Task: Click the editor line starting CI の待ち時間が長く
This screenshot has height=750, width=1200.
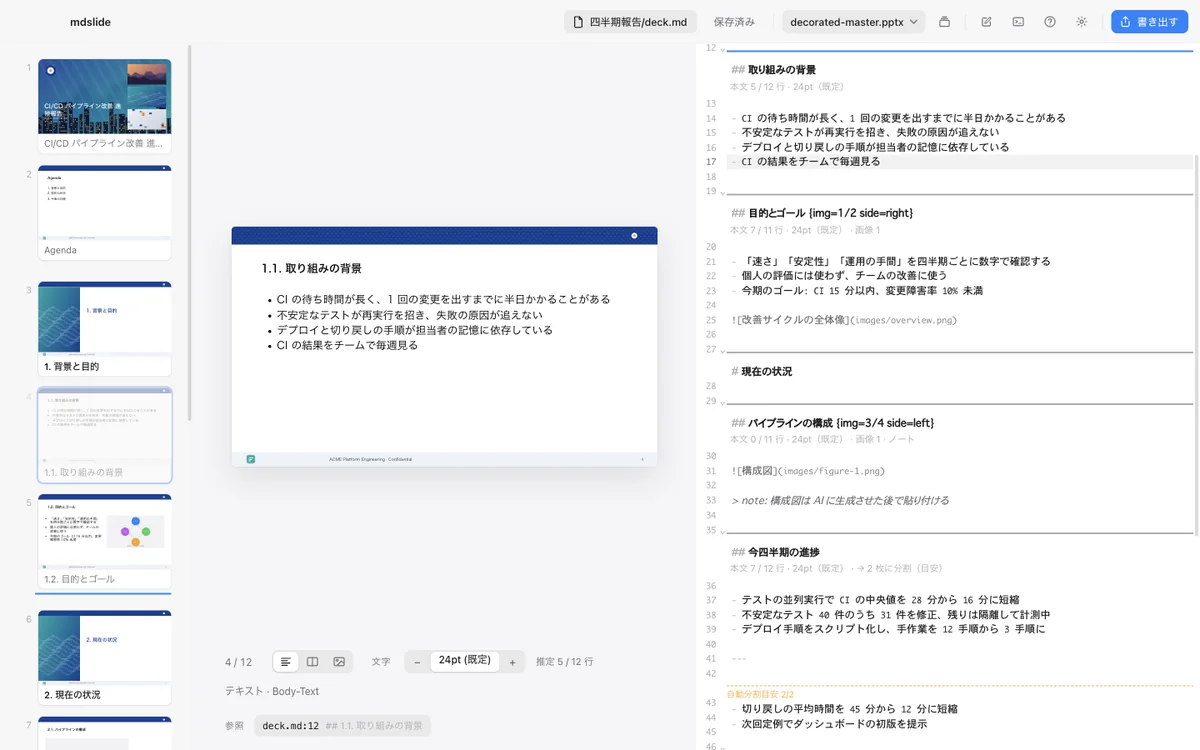Action: pyautogui.click(x=960, y=118)
